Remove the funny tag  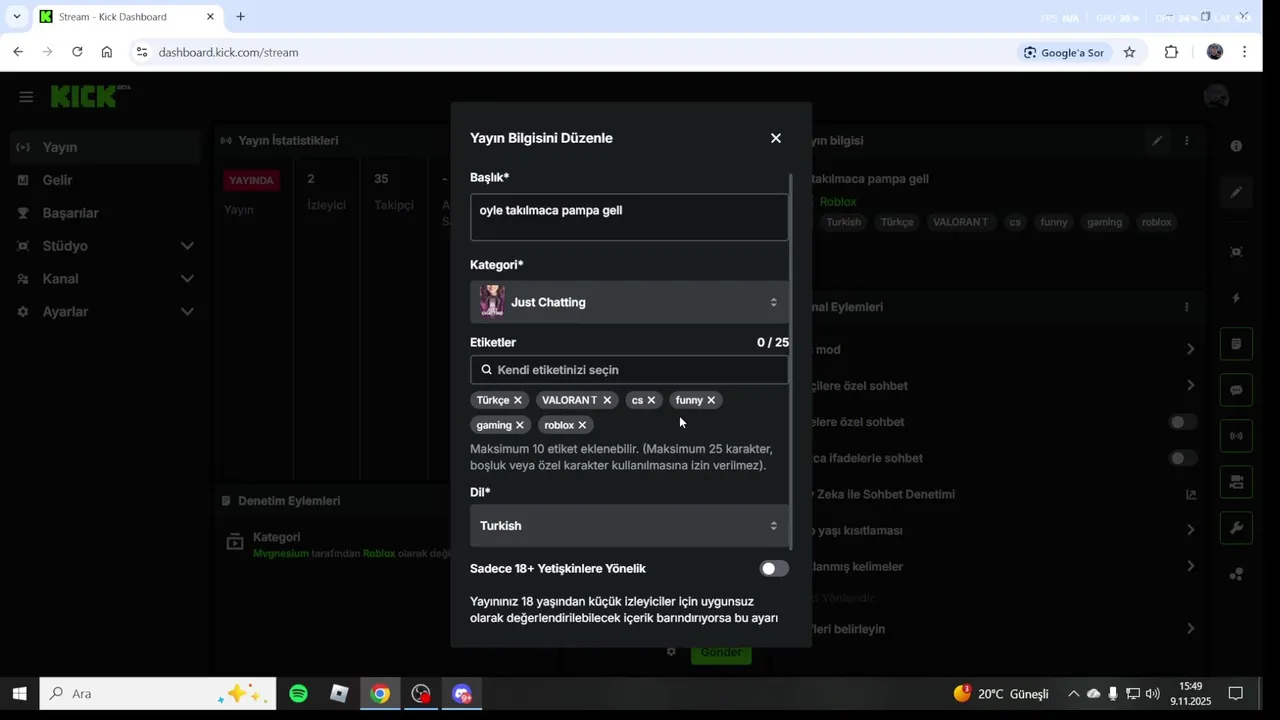tap(711, 400)
